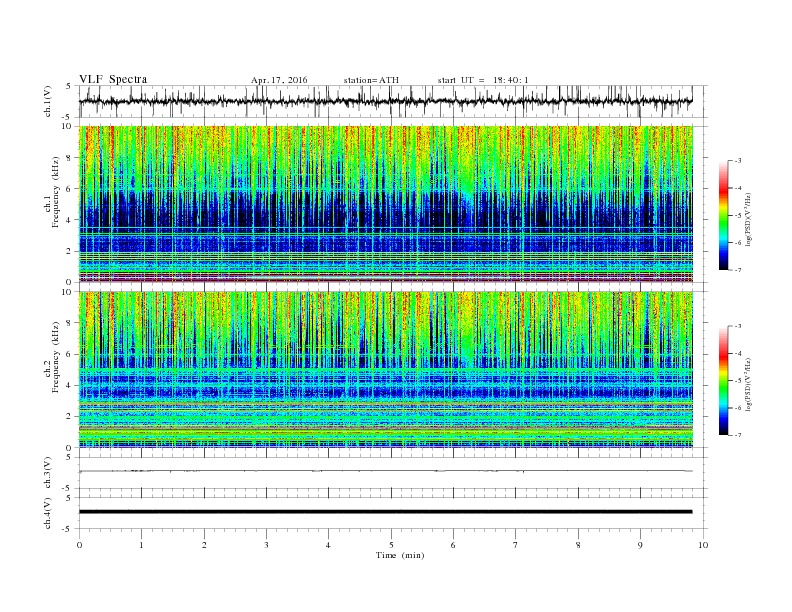
Task: Select the "start UT = 18:40:1" text
Action: pos(483,80)
